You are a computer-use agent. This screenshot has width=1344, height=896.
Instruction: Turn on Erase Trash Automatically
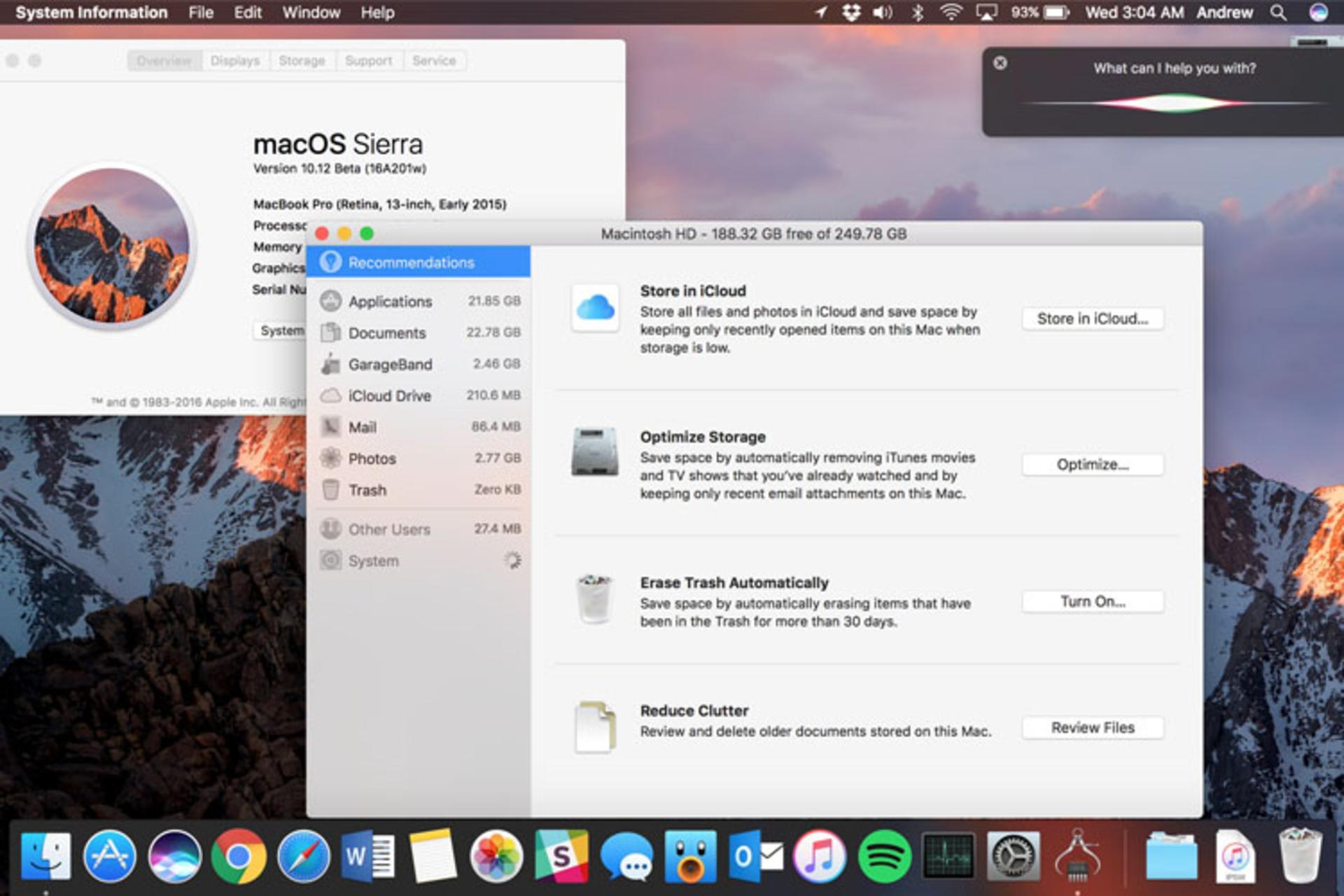1093,602
